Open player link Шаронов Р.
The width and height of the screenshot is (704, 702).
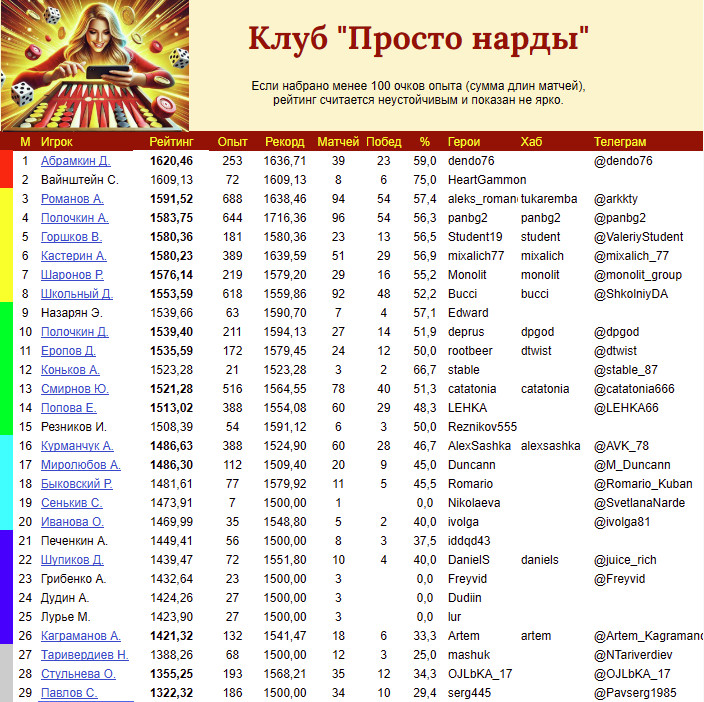72,275
